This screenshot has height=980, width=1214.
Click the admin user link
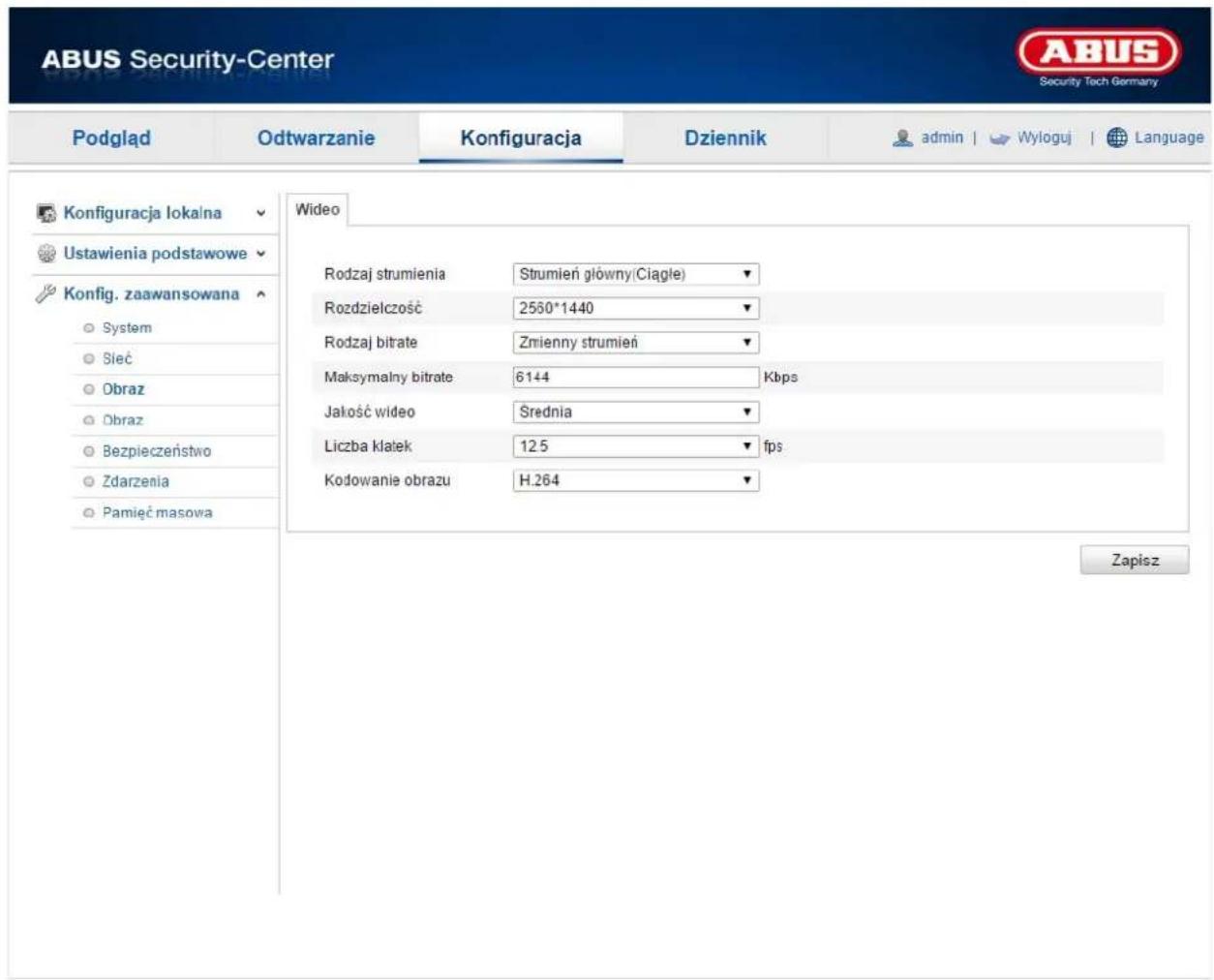942,138
